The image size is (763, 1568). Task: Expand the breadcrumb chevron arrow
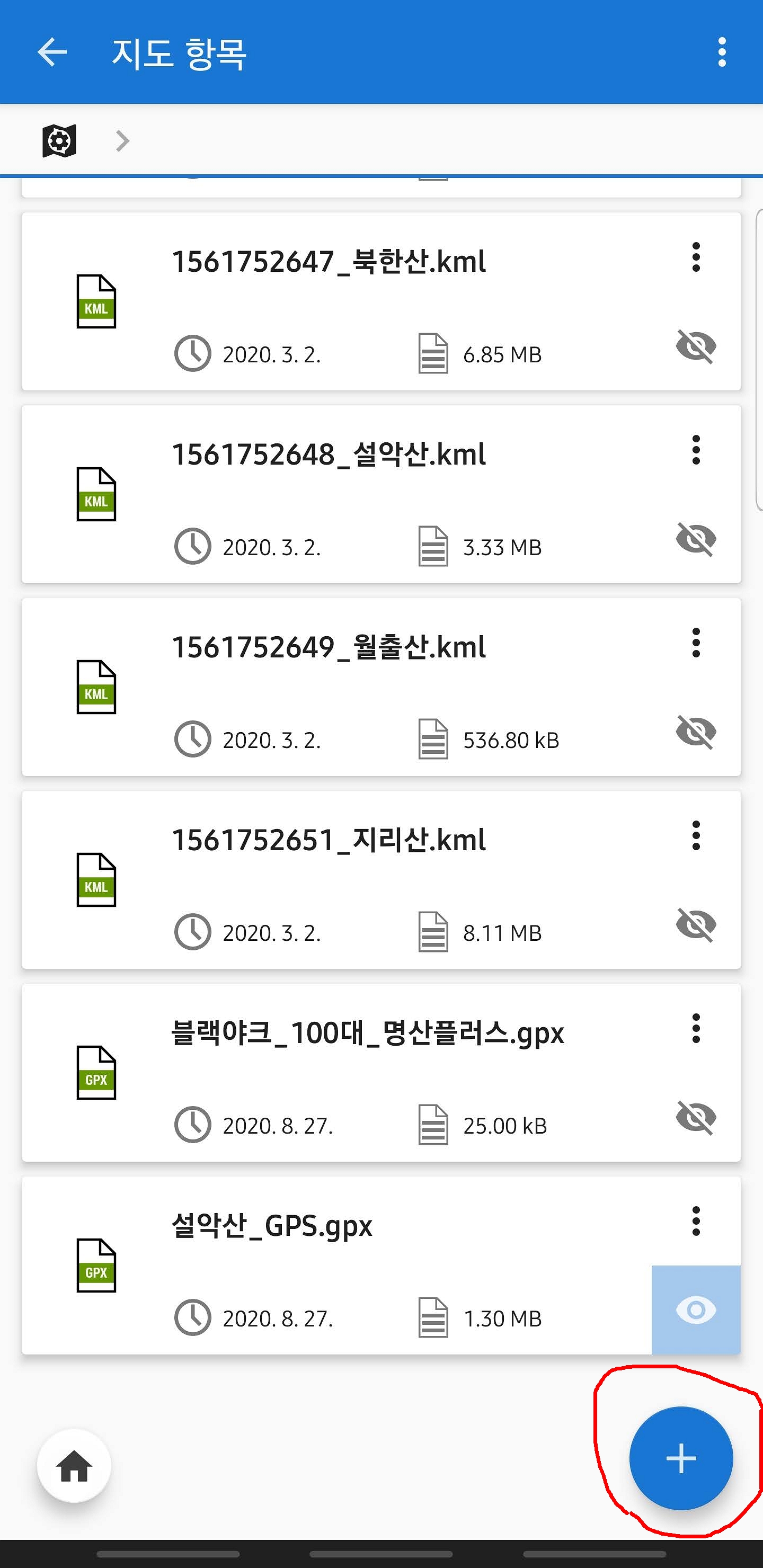pyautogui.click(x=122, y=141)
